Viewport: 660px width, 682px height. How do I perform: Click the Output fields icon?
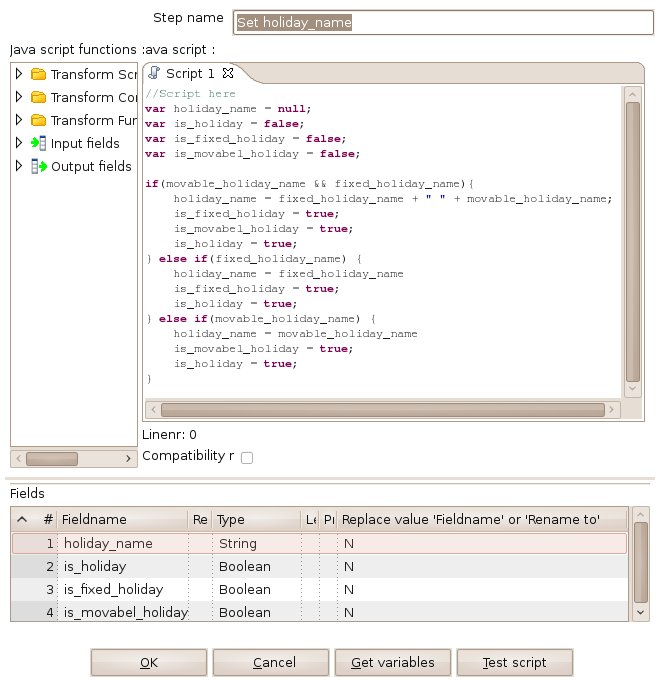[x=38, y=166]
